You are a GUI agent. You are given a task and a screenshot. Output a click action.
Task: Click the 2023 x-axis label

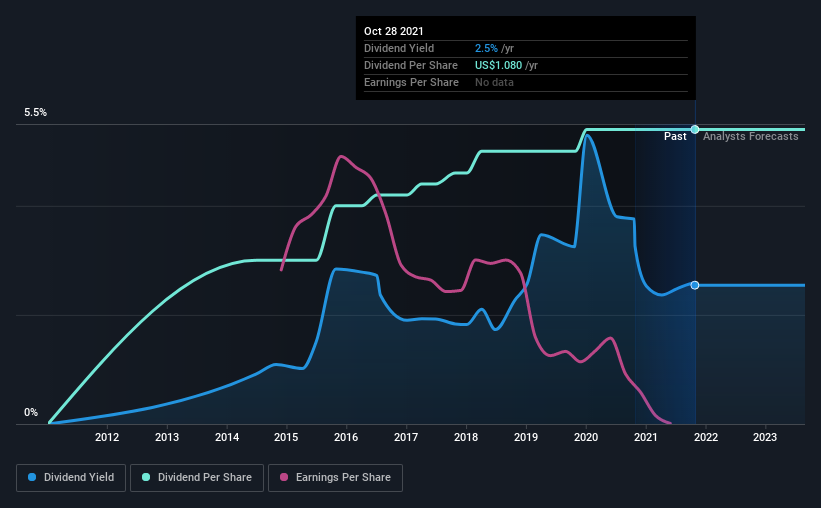[x=765, y=437]
